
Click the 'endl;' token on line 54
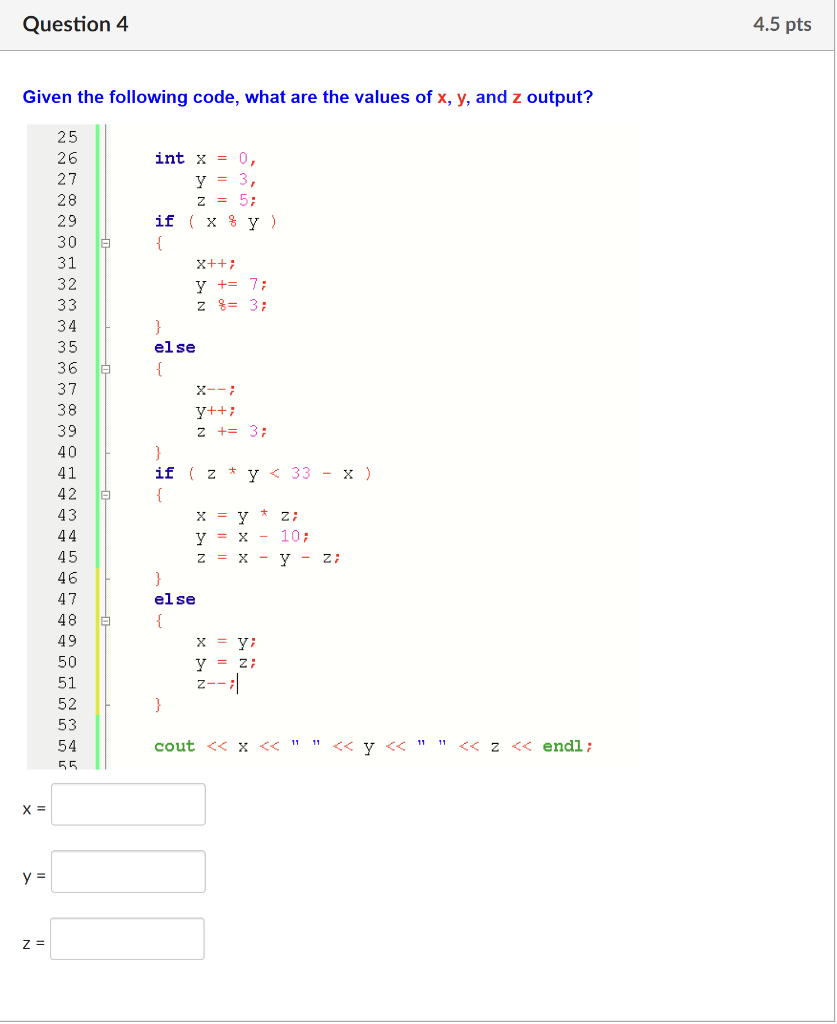pyautogui.click(x=568, y=746)
